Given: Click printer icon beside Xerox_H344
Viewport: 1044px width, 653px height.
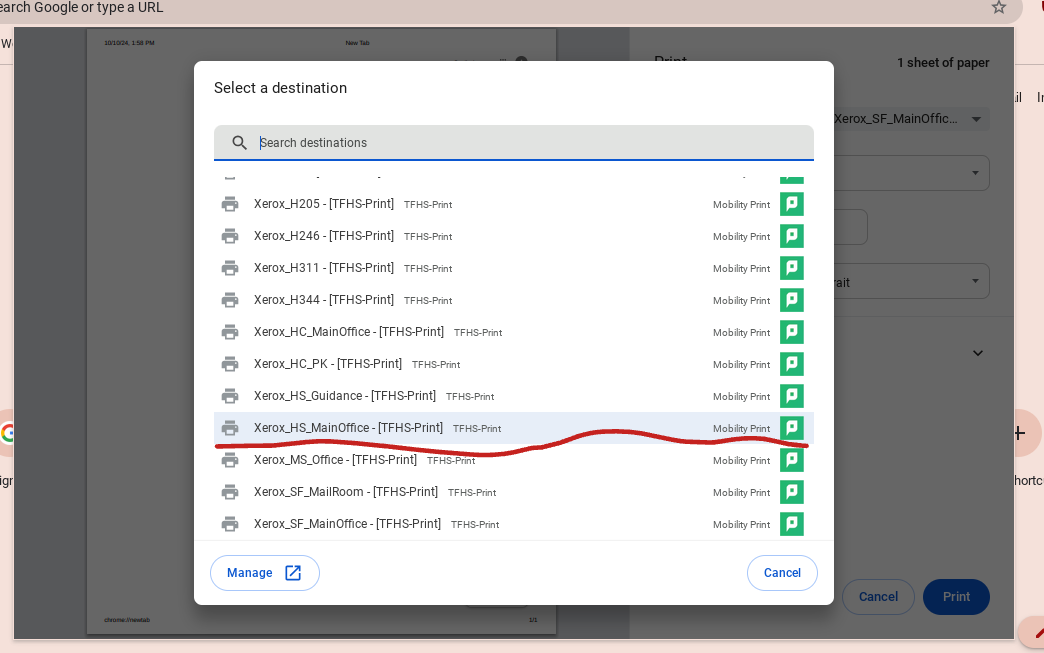Looking at the screenshot, I should click(230, 300).
